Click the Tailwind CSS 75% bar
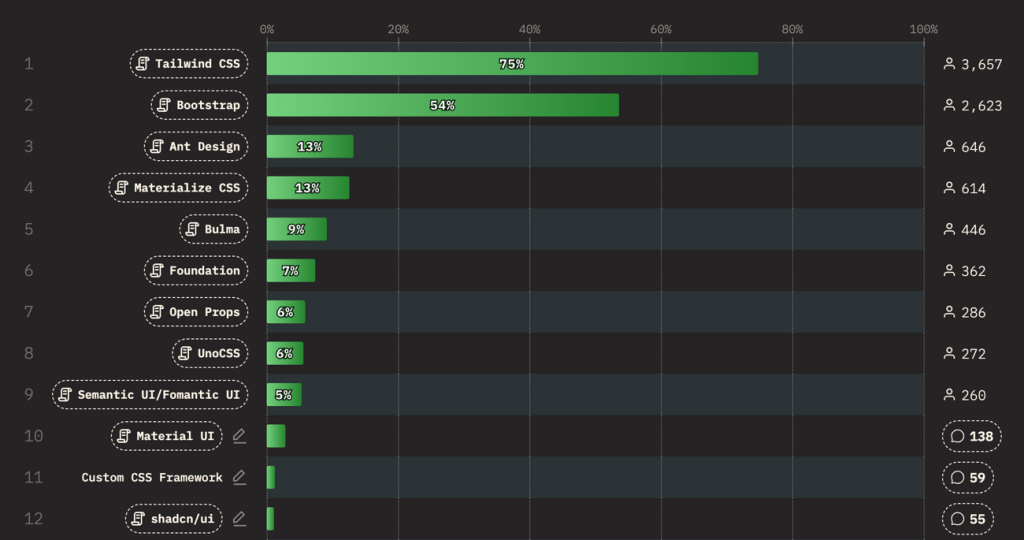 click(x=513, y=63)
